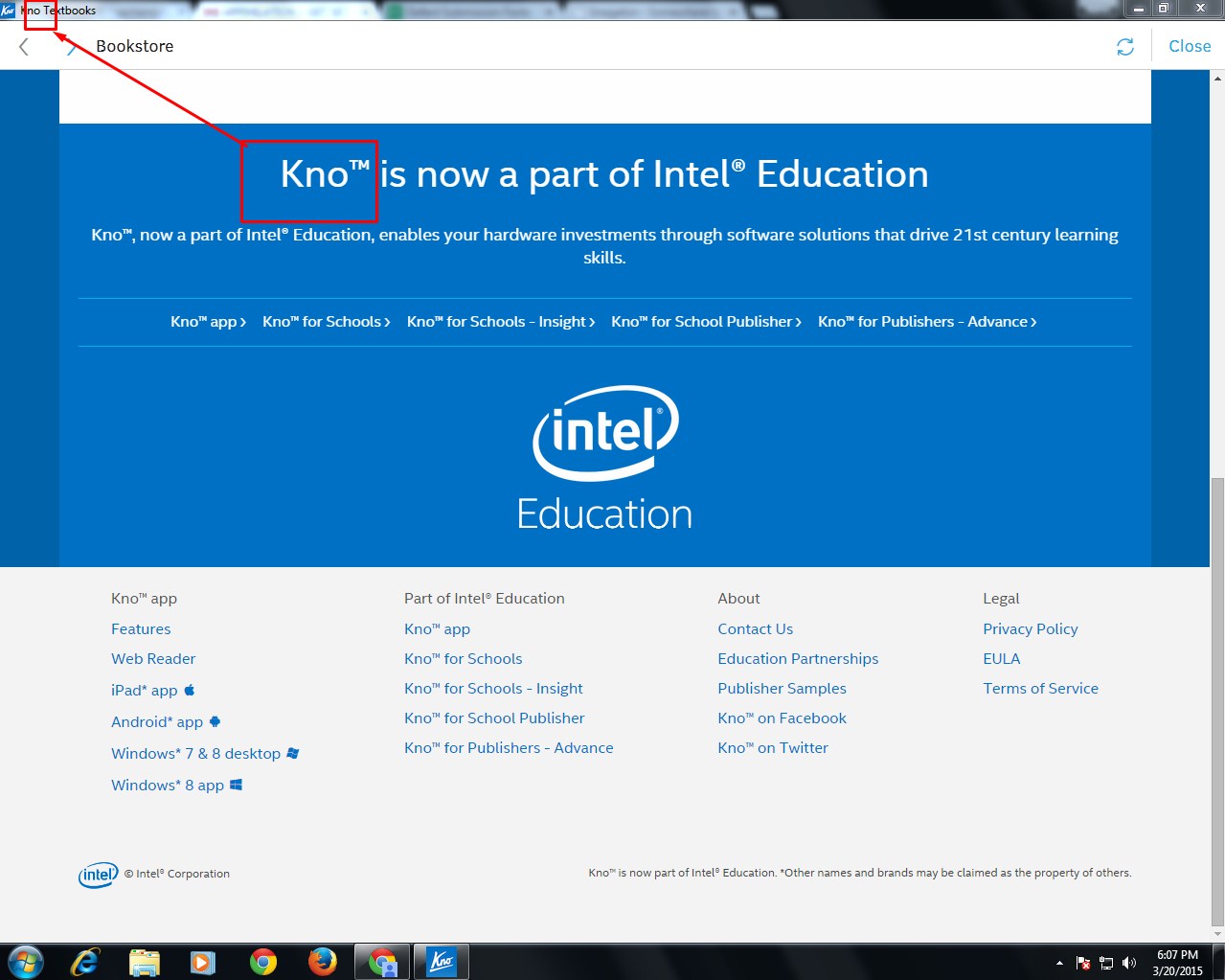
Task: Open the EULA link
Action: point(1001,659)
